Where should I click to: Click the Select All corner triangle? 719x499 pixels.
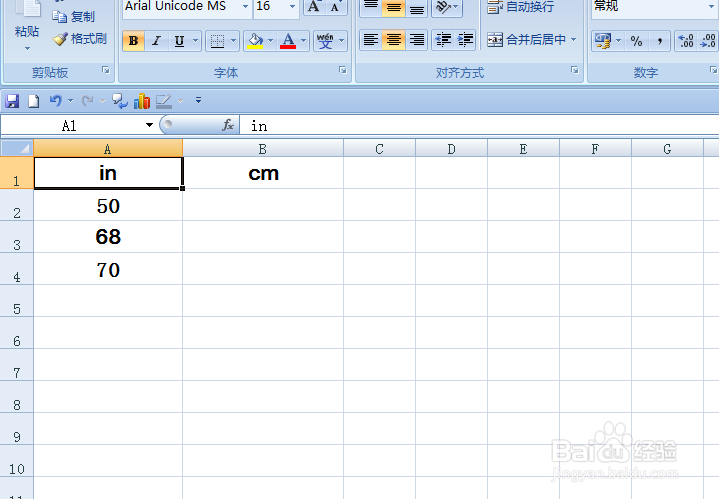pyautogui.click(x=17, y=148)
